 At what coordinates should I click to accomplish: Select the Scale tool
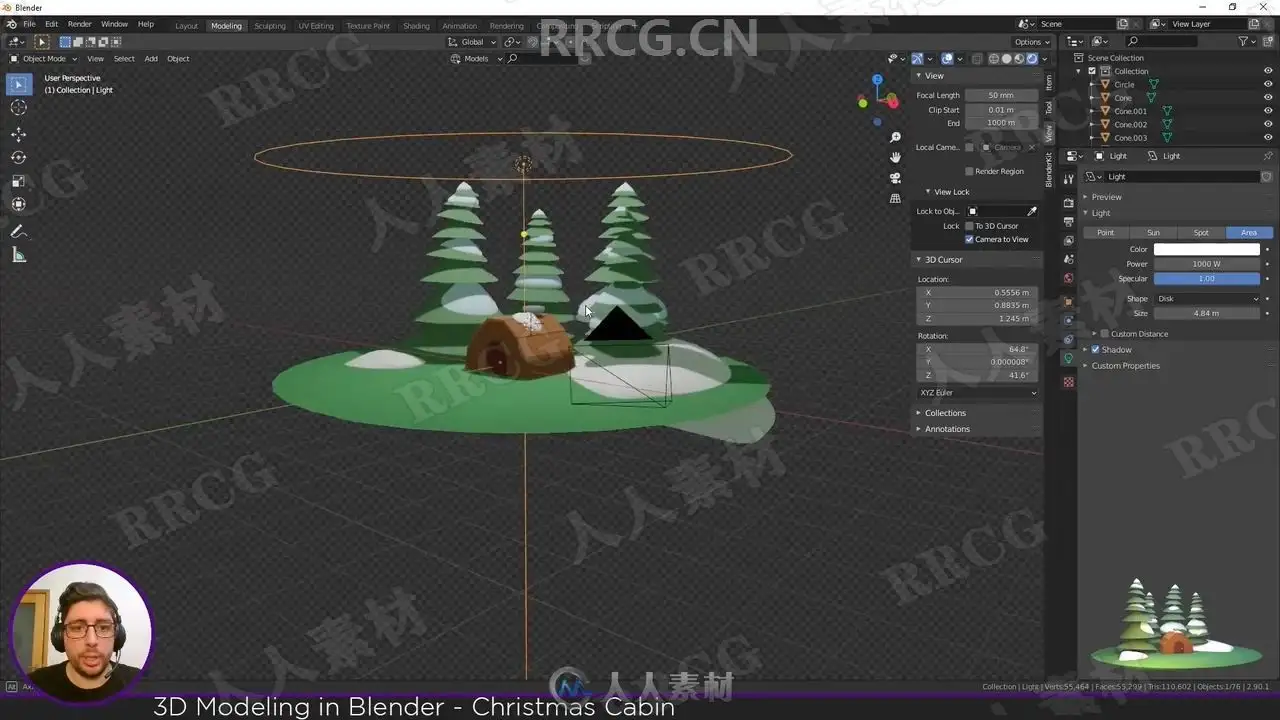(18, 181)
